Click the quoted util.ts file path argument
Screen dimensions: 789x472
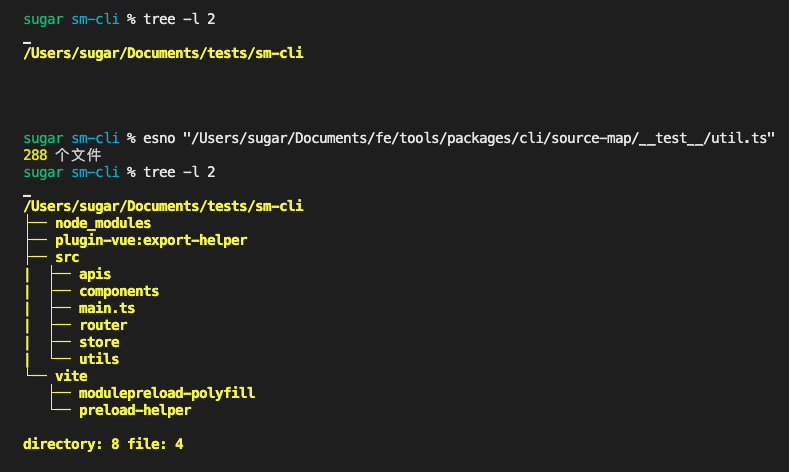coord(479,138)
